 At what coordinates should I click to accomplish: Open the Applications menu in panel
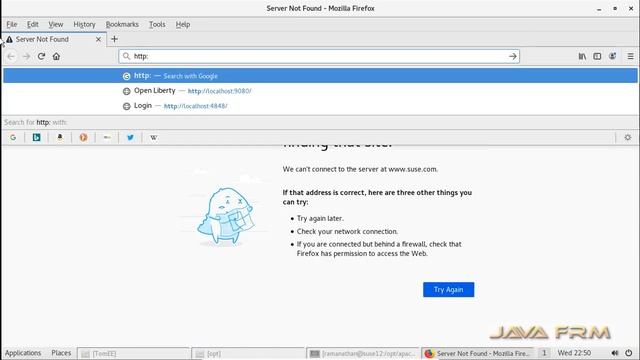click(23, 353)
